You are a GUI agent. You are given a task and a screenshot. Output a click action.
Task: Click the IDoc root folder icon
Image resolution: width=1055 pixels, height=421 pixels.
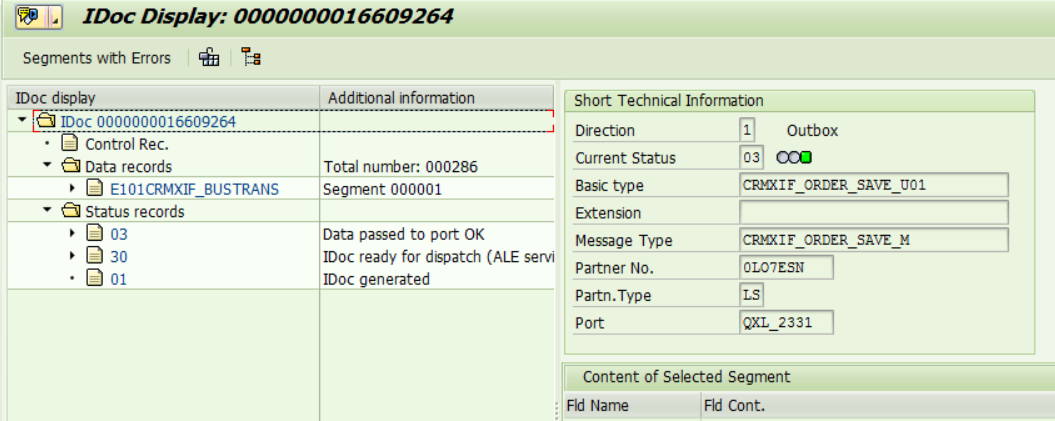tap(46, 121)
